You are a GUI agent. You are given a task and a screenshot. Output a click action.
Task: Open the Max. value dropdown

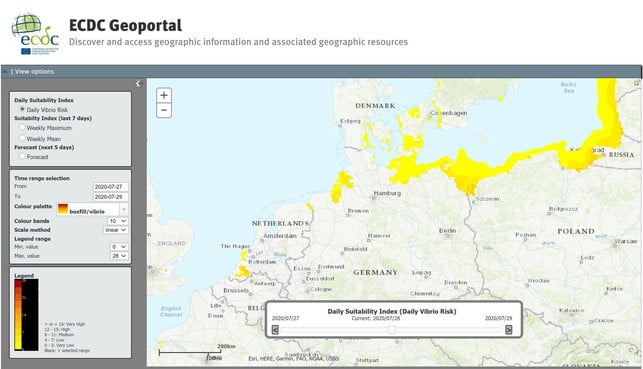point(119,256)
